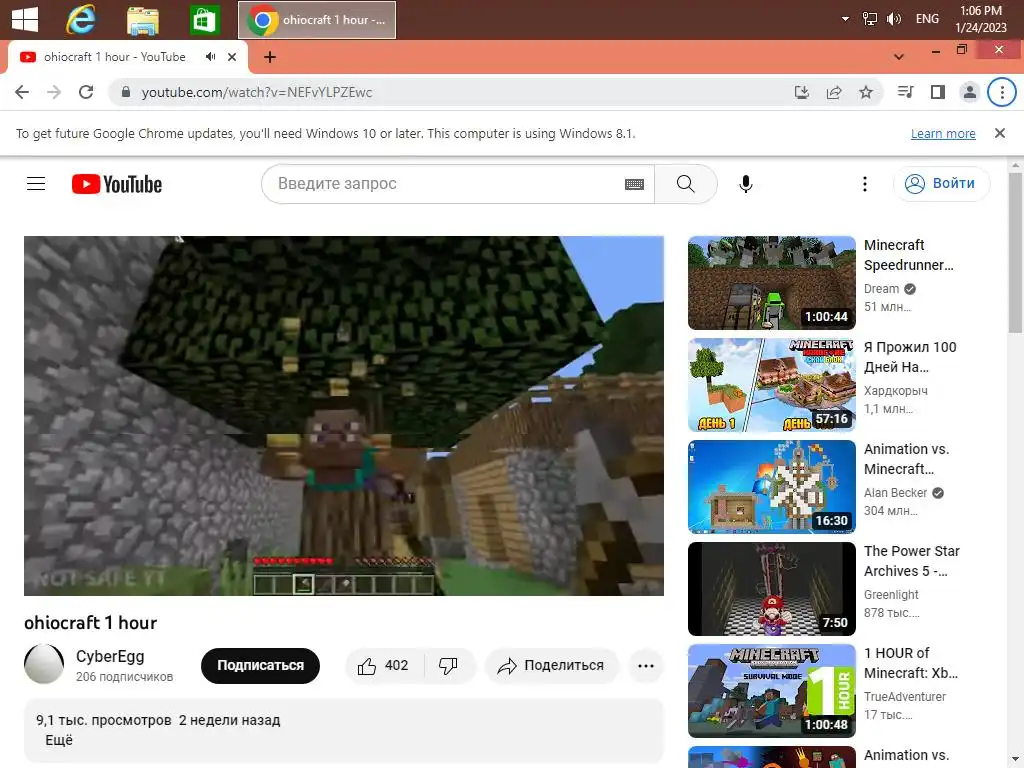1024x768 pixels.
Task: Open The Power Star Archives 5 thumbnail
Action: click(x=771, y=588)
